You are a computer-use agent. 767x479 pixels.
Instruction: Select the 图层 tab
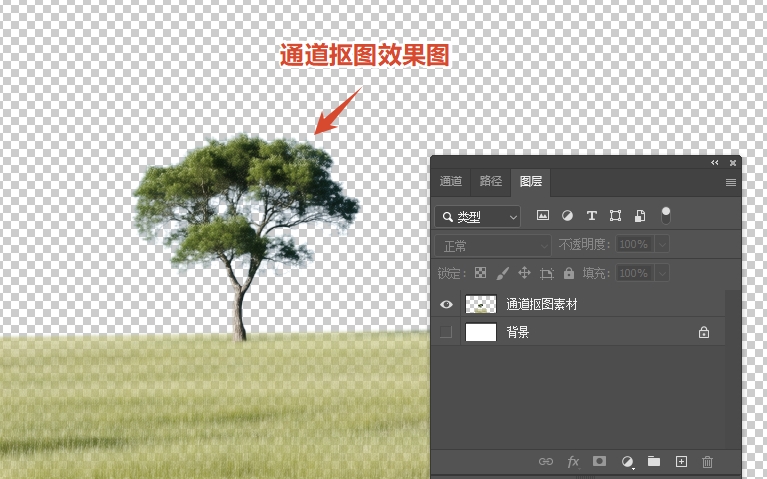click(x=531, y=182)
